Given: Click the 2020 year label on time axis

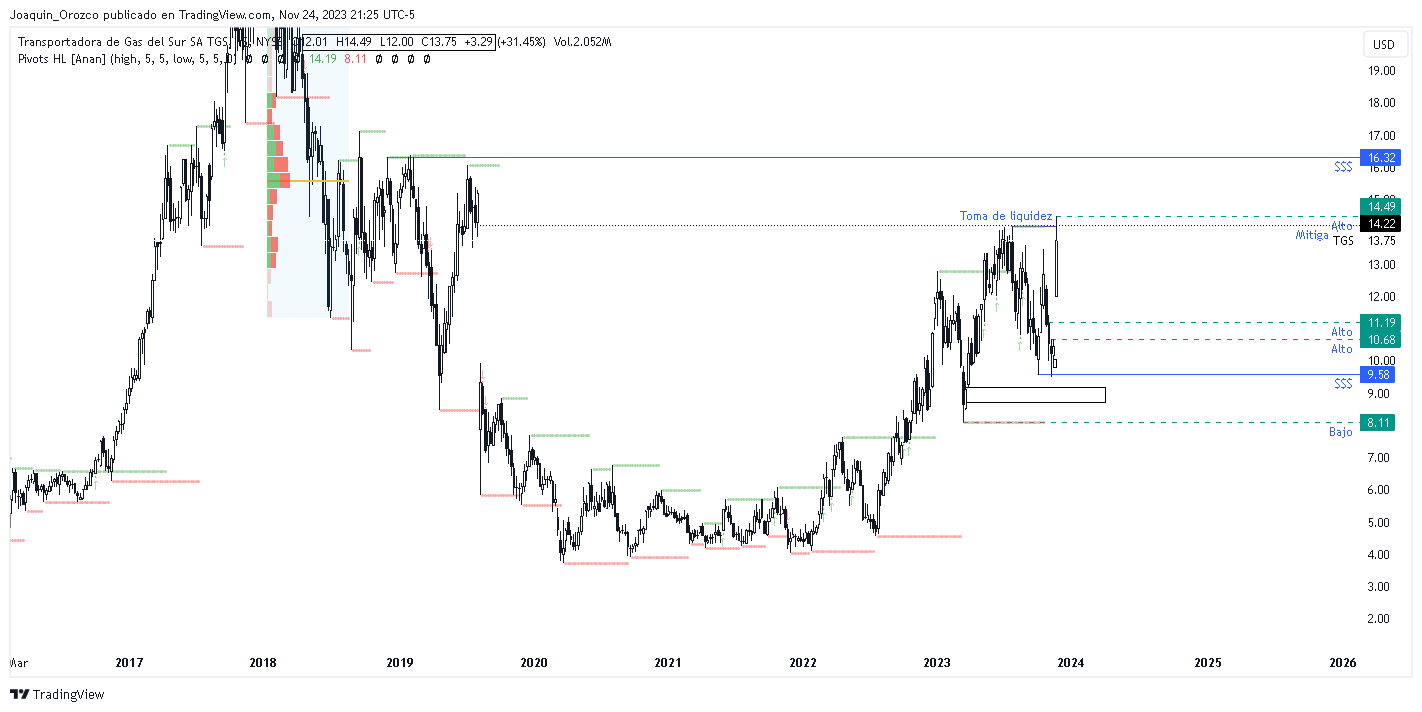Looking at the screenshot, I should (534, 662).
